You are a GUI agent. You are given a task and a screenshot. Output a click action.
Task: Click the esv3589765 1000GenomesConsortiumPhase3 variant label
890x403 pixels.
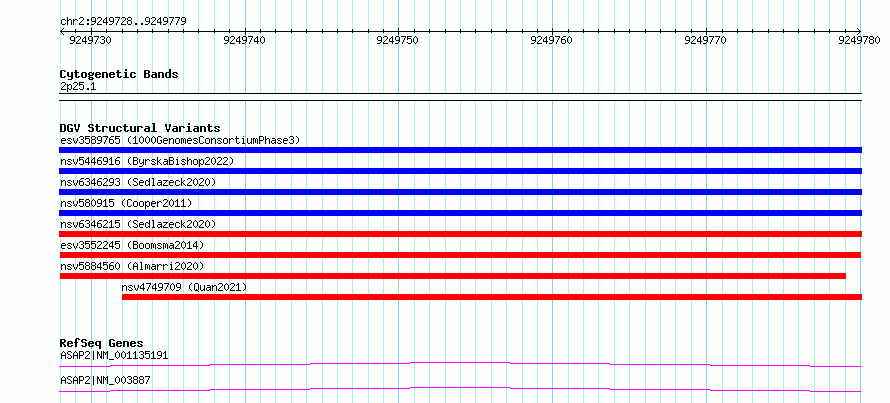(x=180, y=140)
